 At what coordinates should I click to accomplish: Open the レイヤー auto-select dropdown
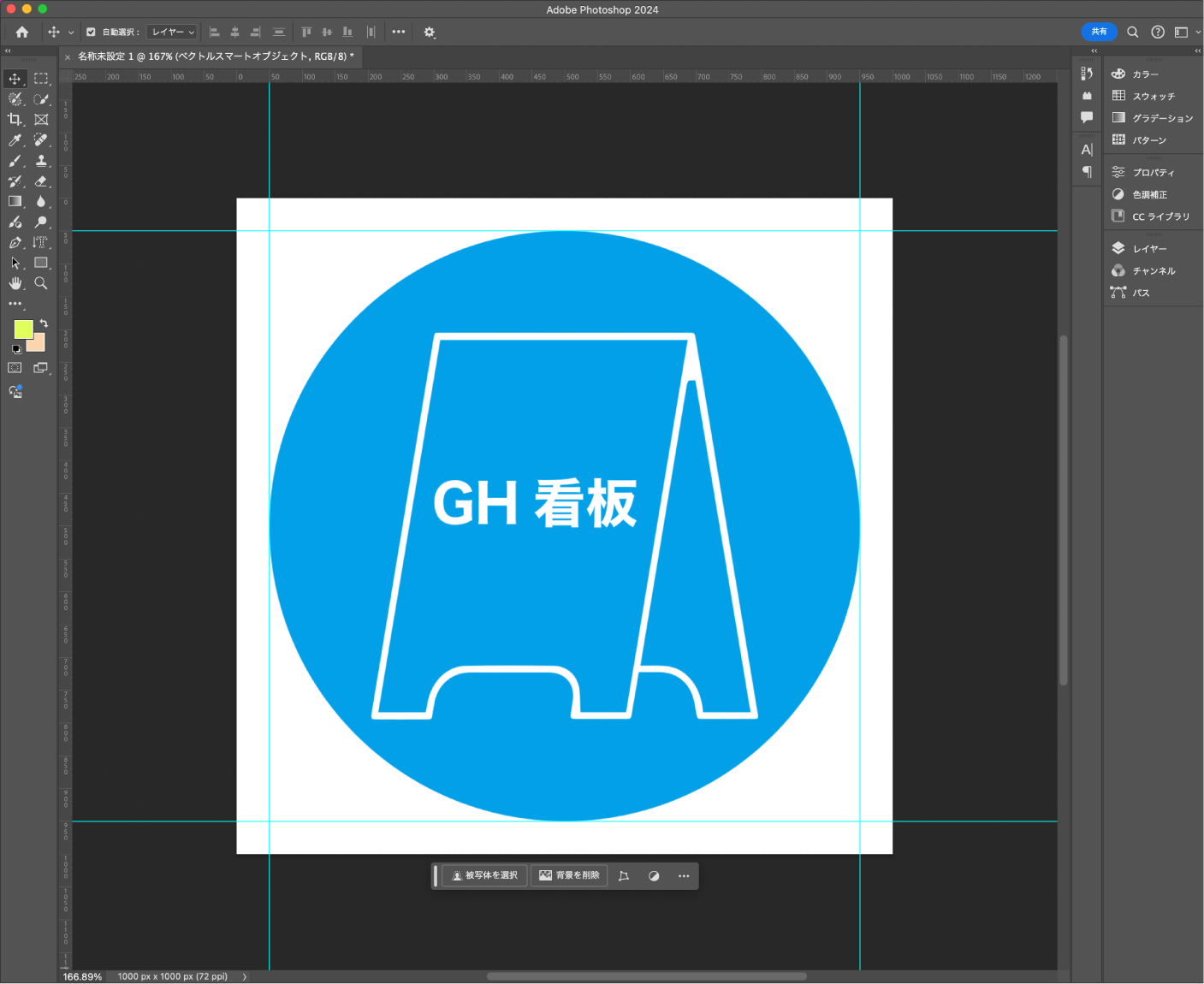pyautogui.click(x=173, y=33)
